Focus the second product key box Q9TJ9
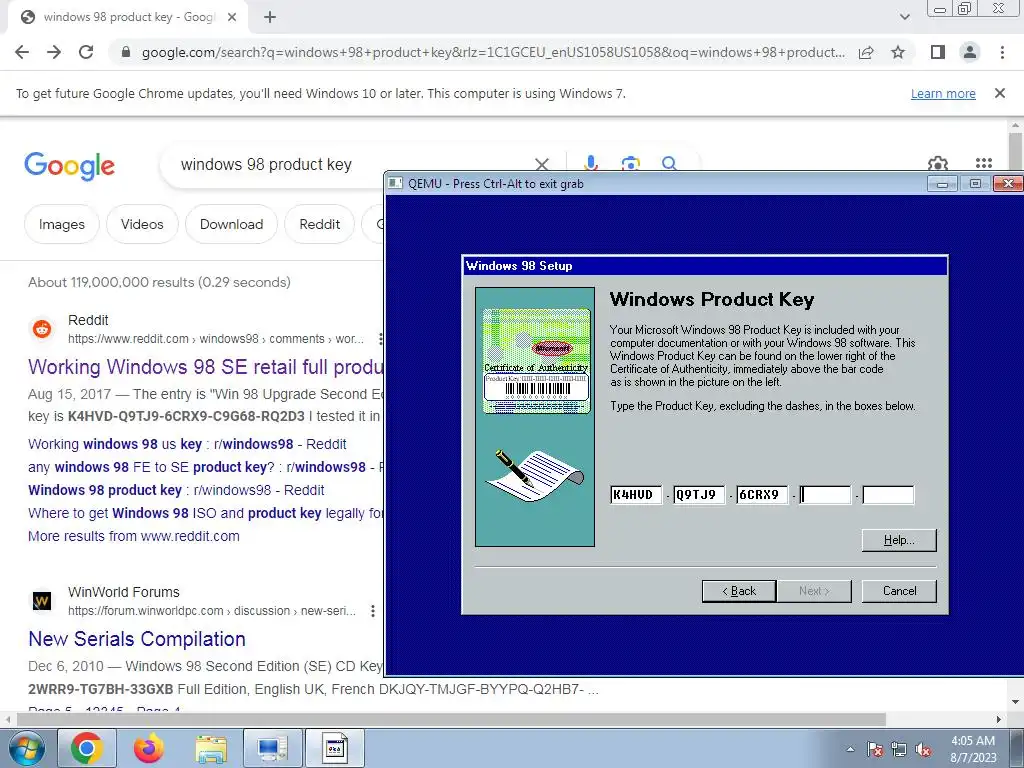 [x=699, y=495]
